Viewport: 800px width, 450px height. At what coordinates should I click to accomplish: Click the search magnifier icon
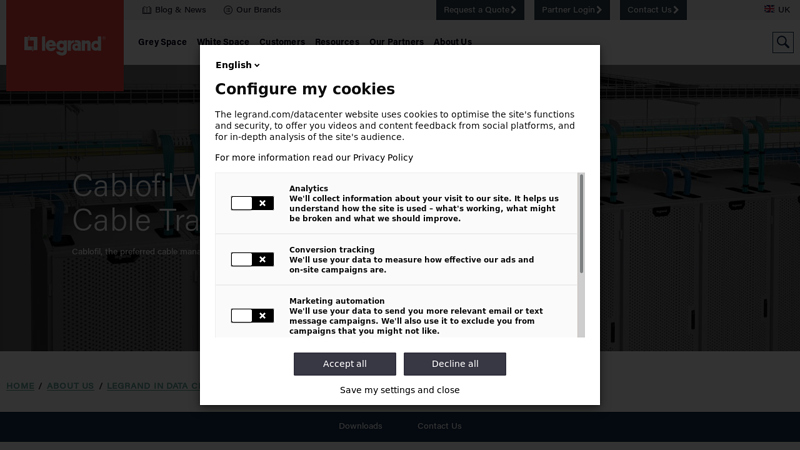click(782, 42)
